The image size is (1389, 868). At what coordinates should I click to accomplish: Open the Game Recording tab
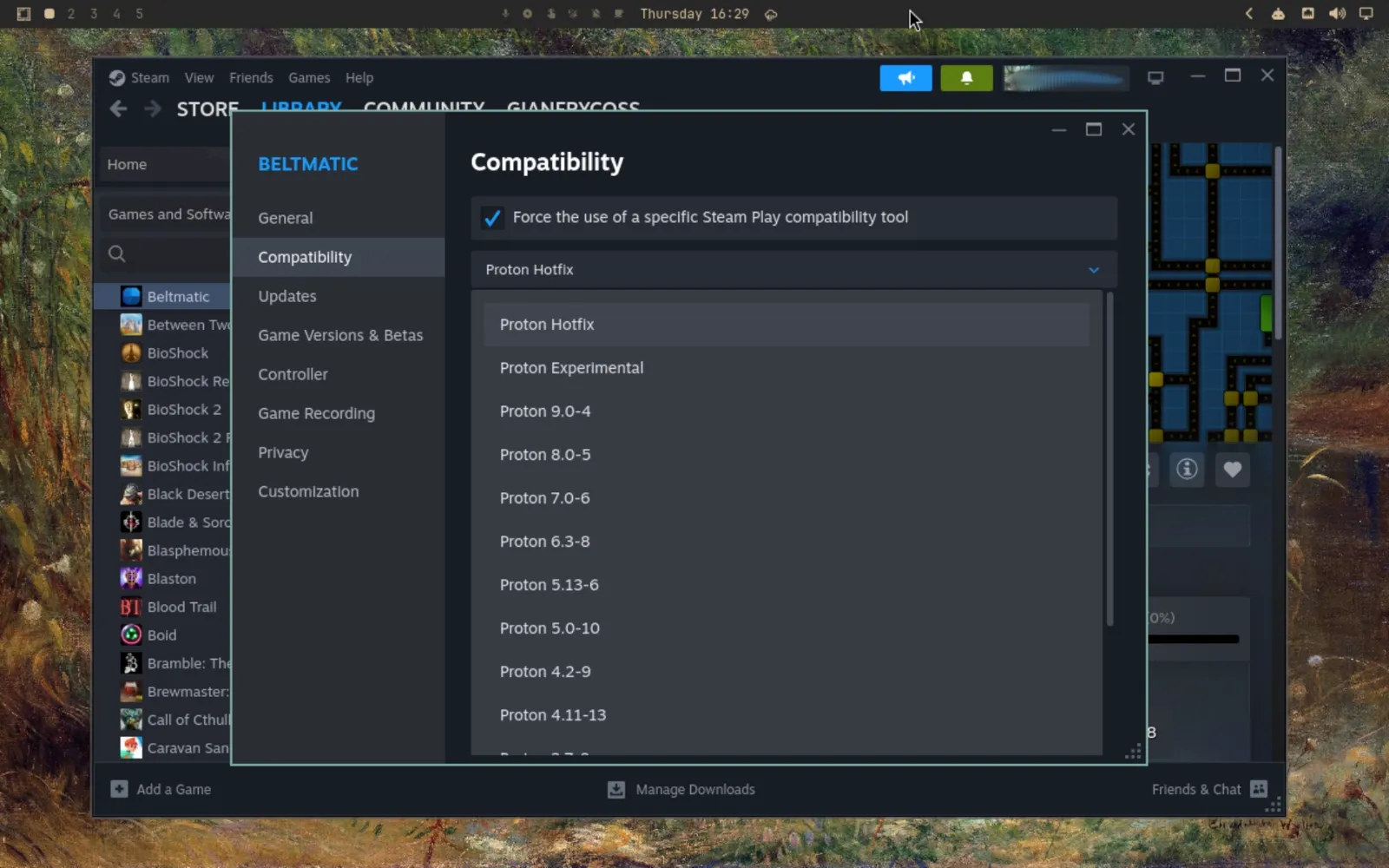[x=339, y=413]
